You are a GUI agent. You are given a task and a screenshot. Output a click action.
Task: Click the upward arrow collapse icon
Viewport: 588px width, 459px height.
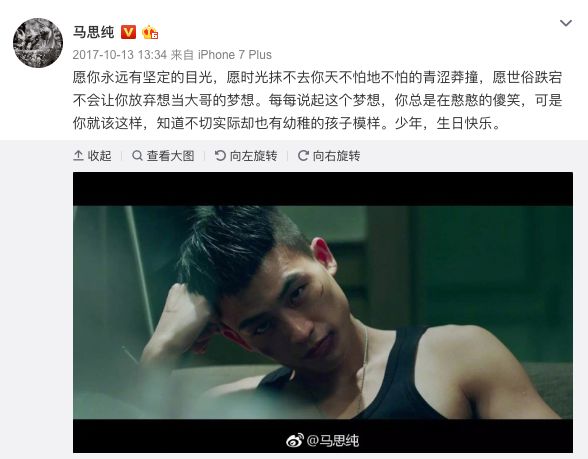(x=78, y=155)
